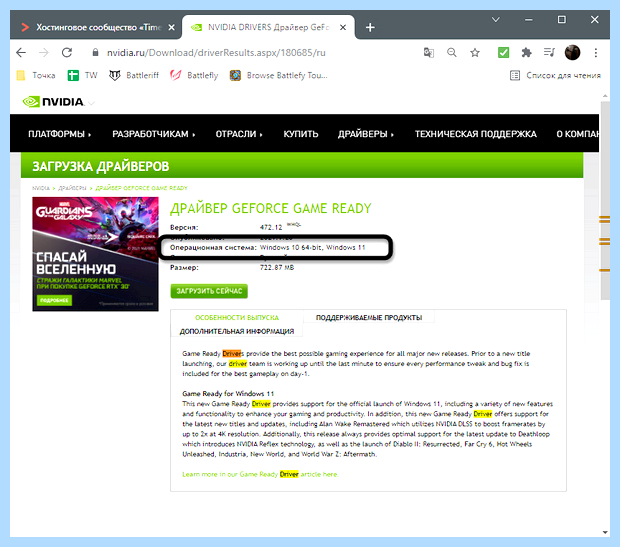Click the version number 472.12
The image size is (620, 547).
(271, 227)
